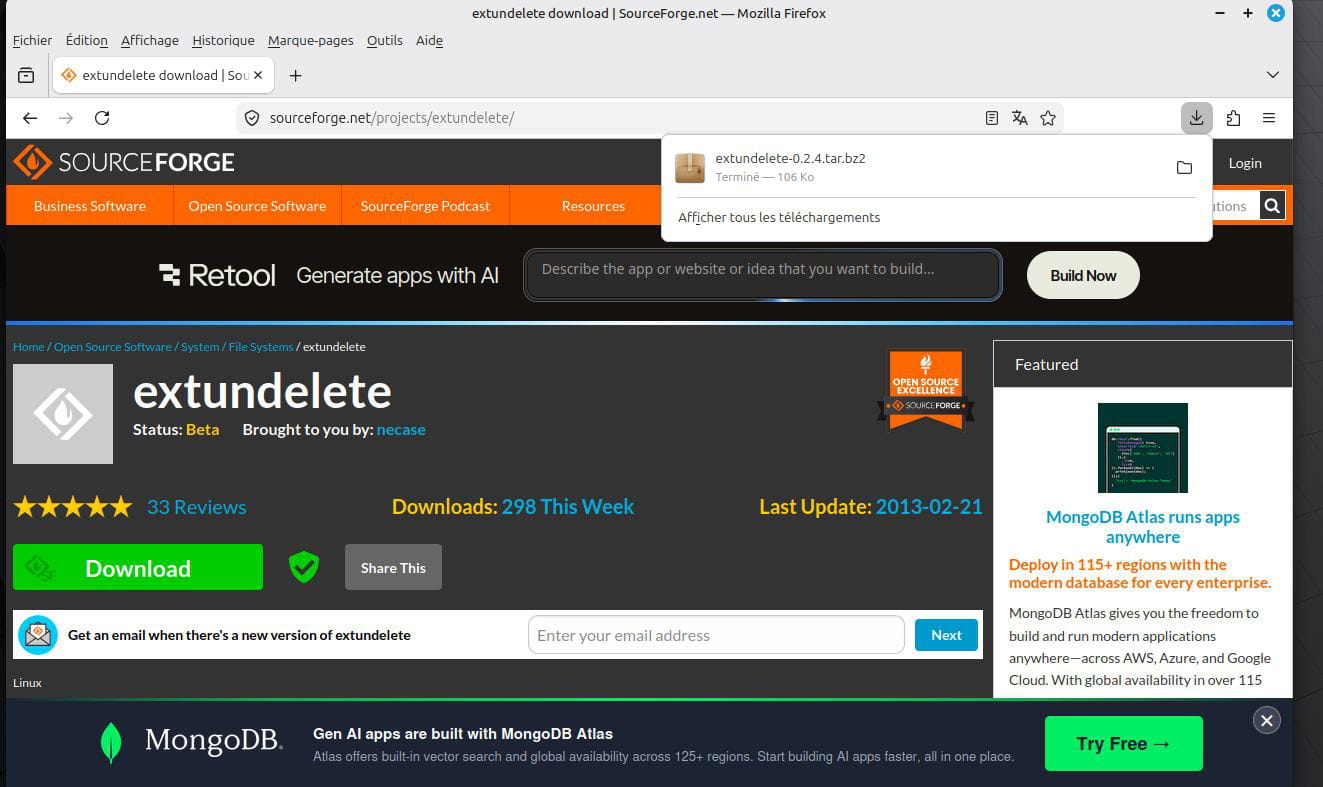
Task: Open MongoDB Atlas runs apps anywhere link
Action: pyautogui.click(x=1143, y=527)
